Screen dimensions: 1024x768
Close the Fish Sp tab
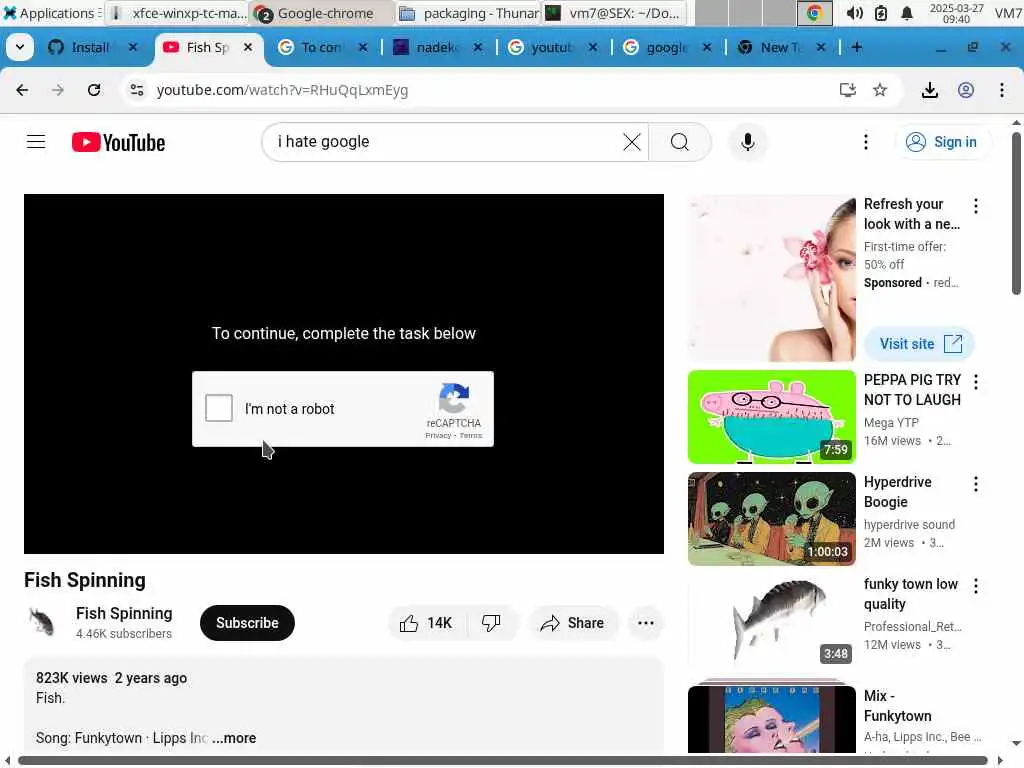click(248, 47)
